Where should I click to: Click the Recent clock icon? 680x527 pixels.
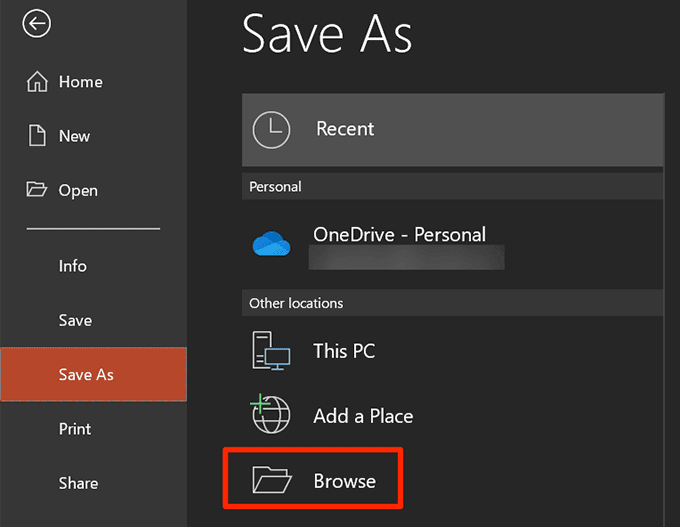click(x=272, y=129)
